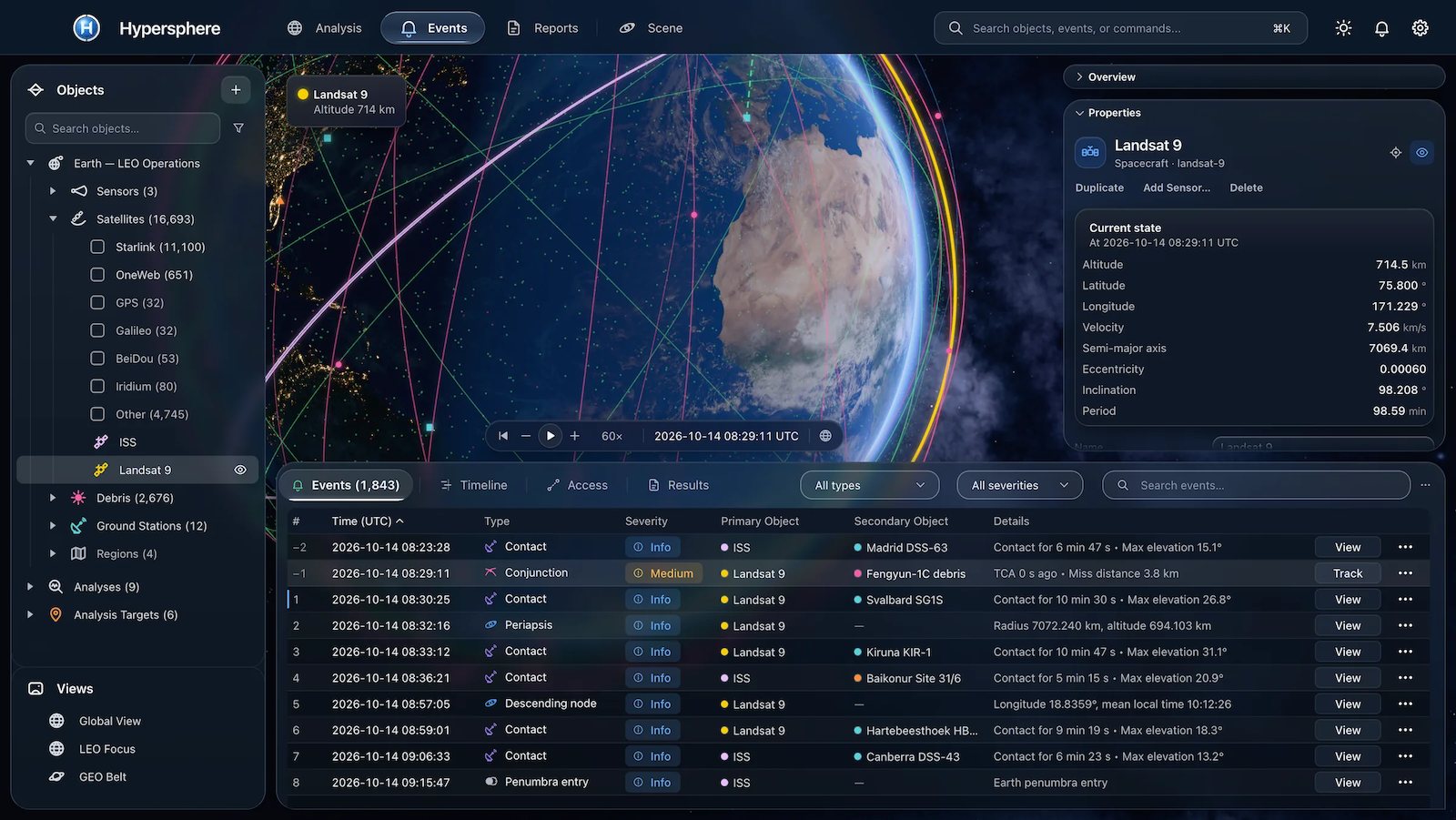The width and height of the screenshot is (1456, 820).
Task: Open more options next to event search
Action: coord(1425,485)
